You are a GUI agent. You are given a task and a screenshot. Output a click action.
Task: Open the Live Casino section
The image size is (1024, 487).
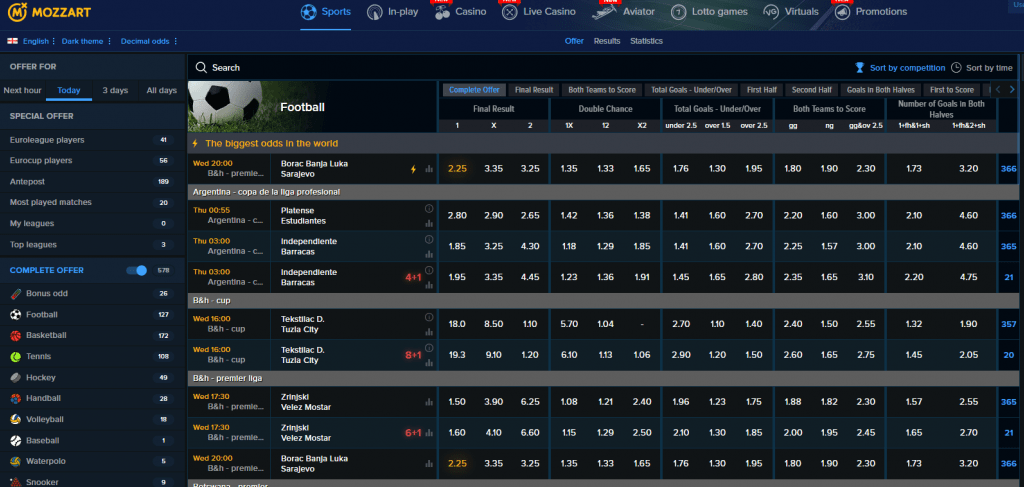coord(539,12)
